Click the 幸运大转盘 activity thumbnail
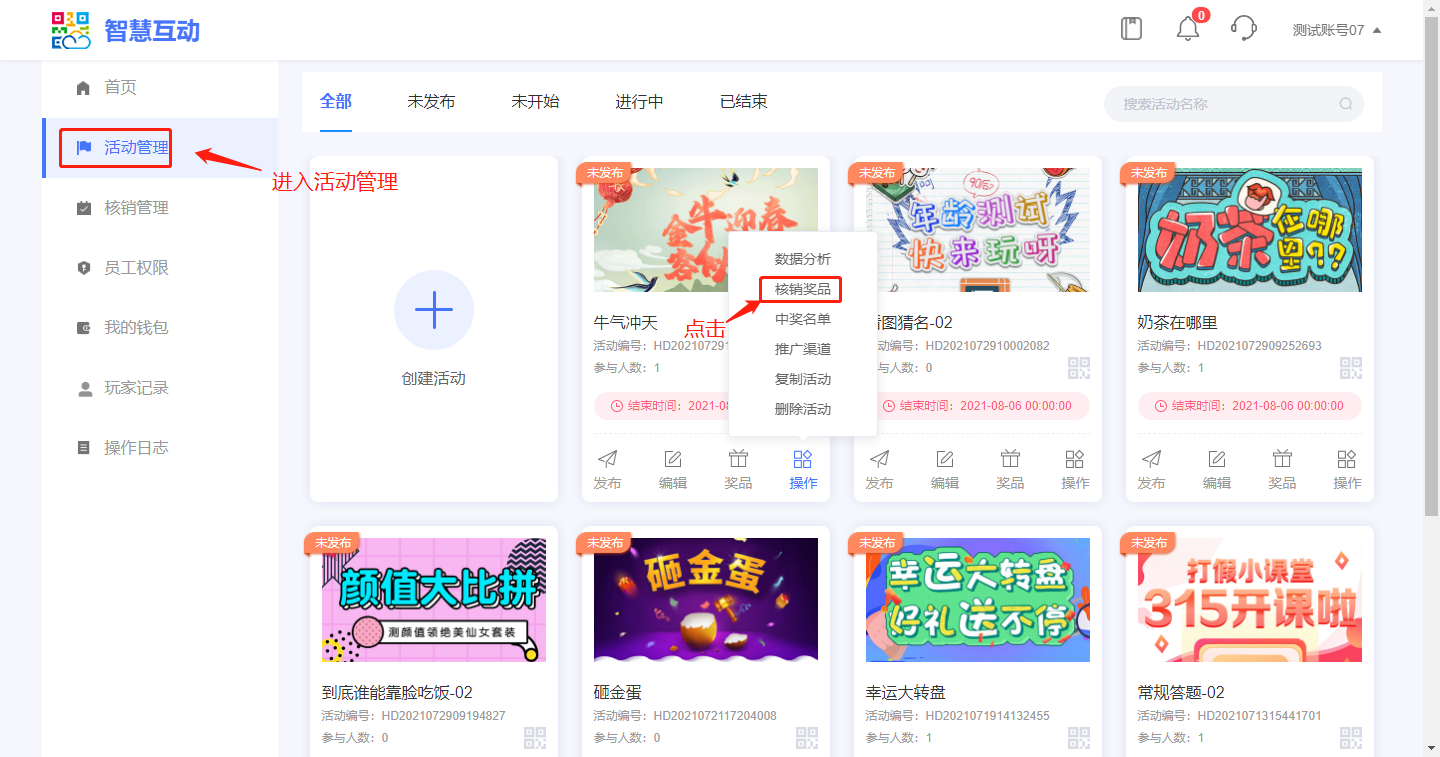1440x757 pixels. 977,600
